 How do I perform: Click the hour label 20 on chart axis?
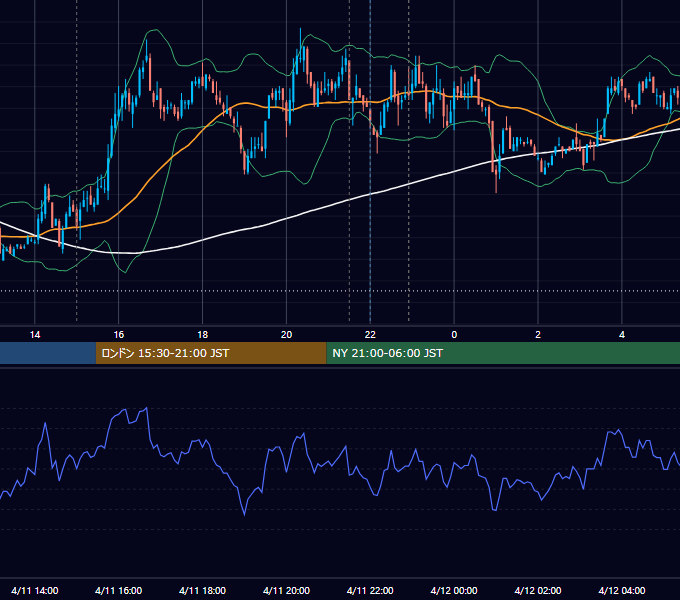click(x=286, y=335)
